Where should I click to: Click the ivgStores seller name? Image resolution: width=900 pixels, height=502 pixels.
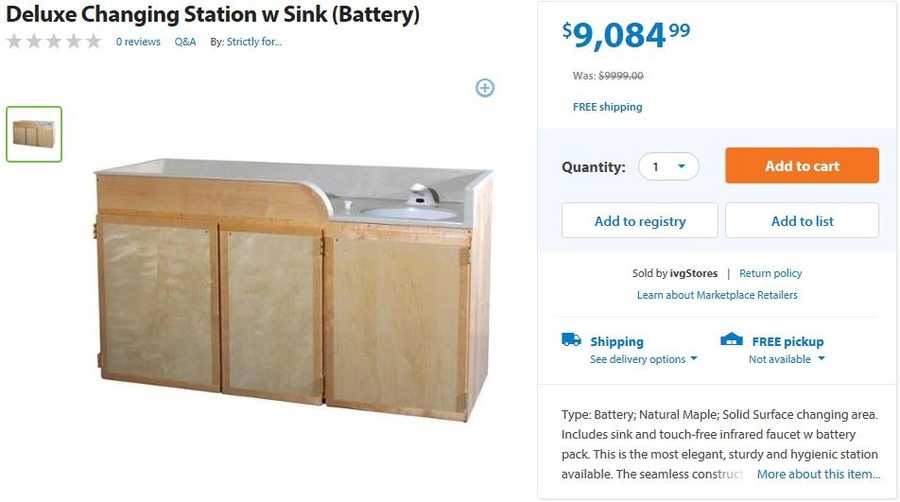tap(694, 273)
